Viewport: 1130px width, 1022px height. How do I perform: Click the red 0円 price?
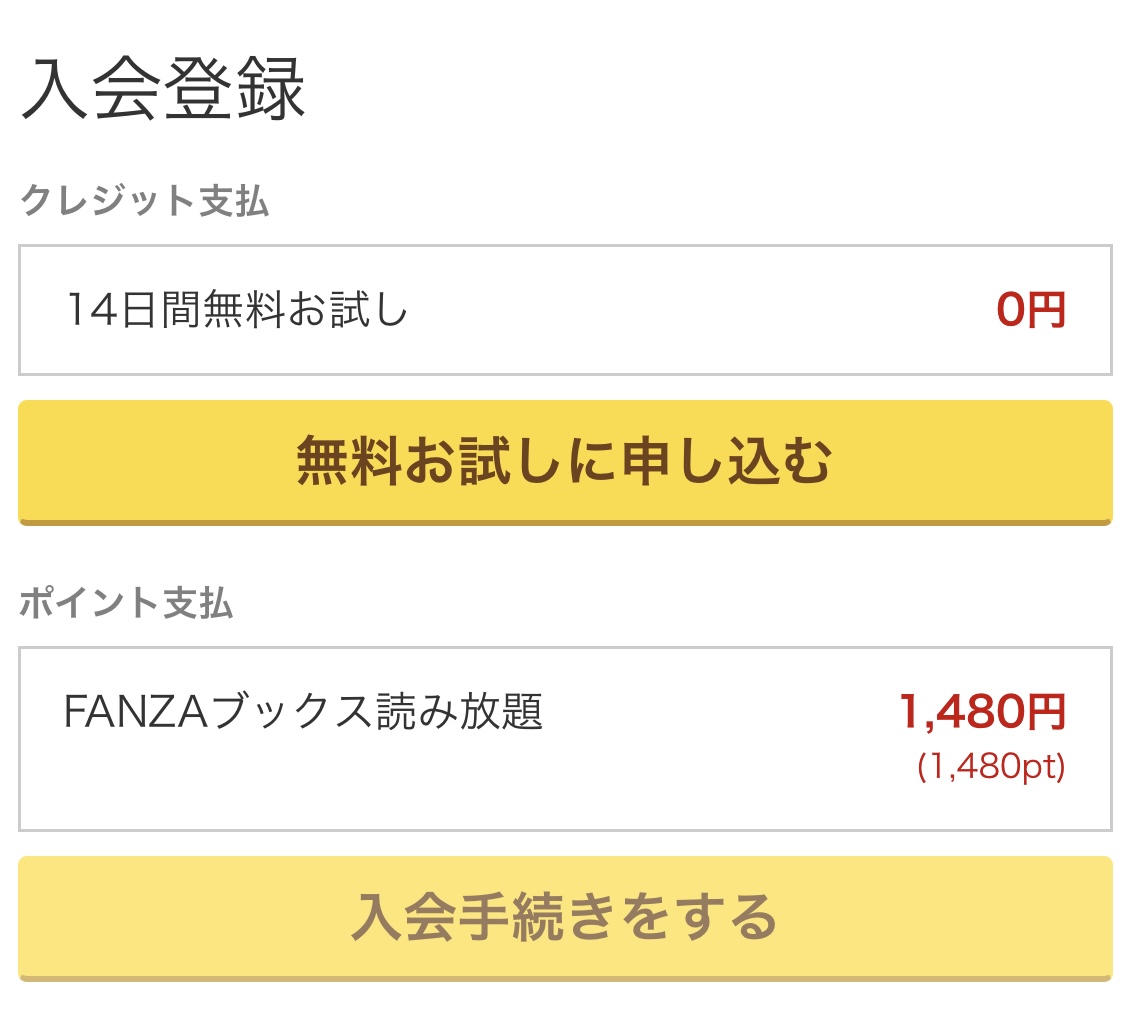click(x=1031, y=310)
